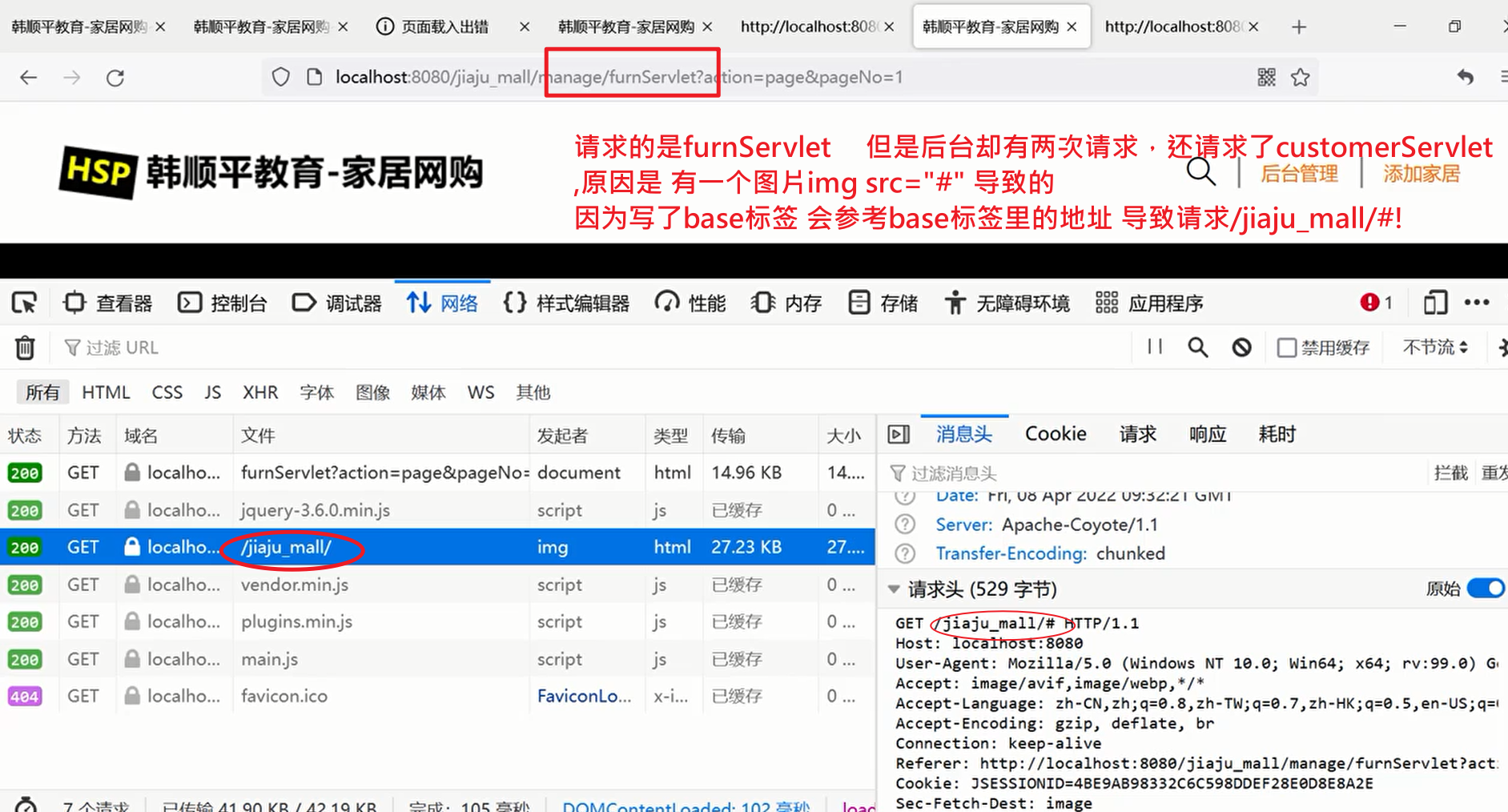Click the red error count badge
The width and height of the screenshot is (1508, 812).
1376,303
